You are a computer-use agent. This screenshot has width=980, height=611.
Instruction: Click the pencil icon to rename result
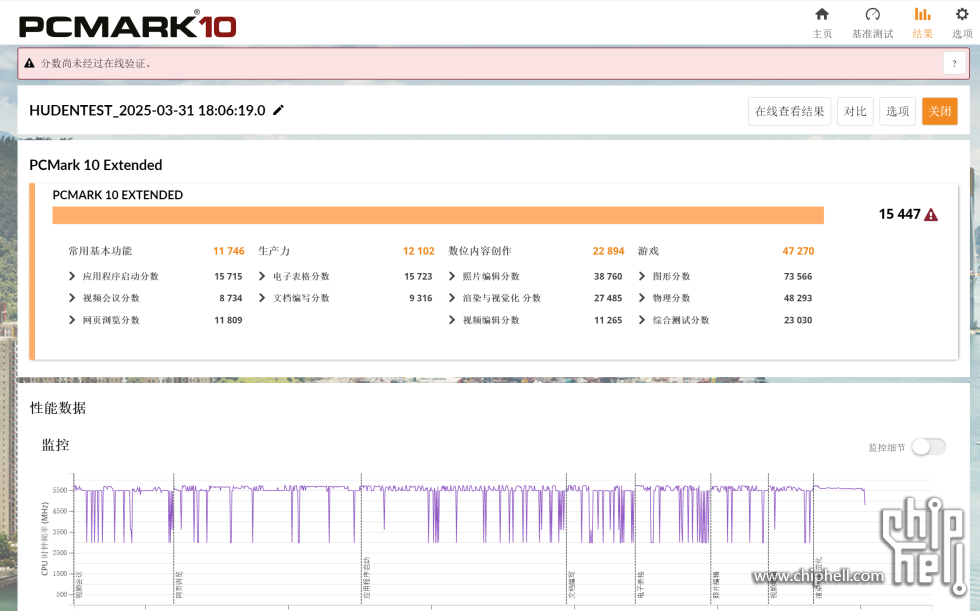(278, 110)
